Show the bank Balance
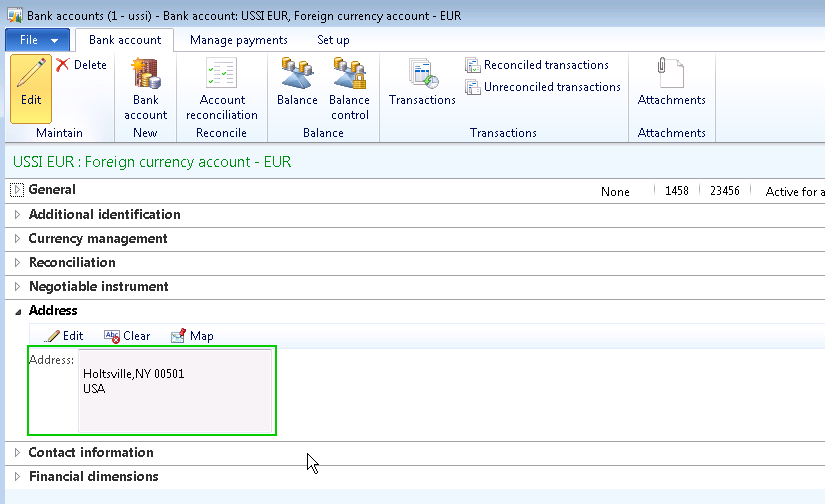Screen dimensions: 825x504 pyautogui.click(x=297, y=77)
